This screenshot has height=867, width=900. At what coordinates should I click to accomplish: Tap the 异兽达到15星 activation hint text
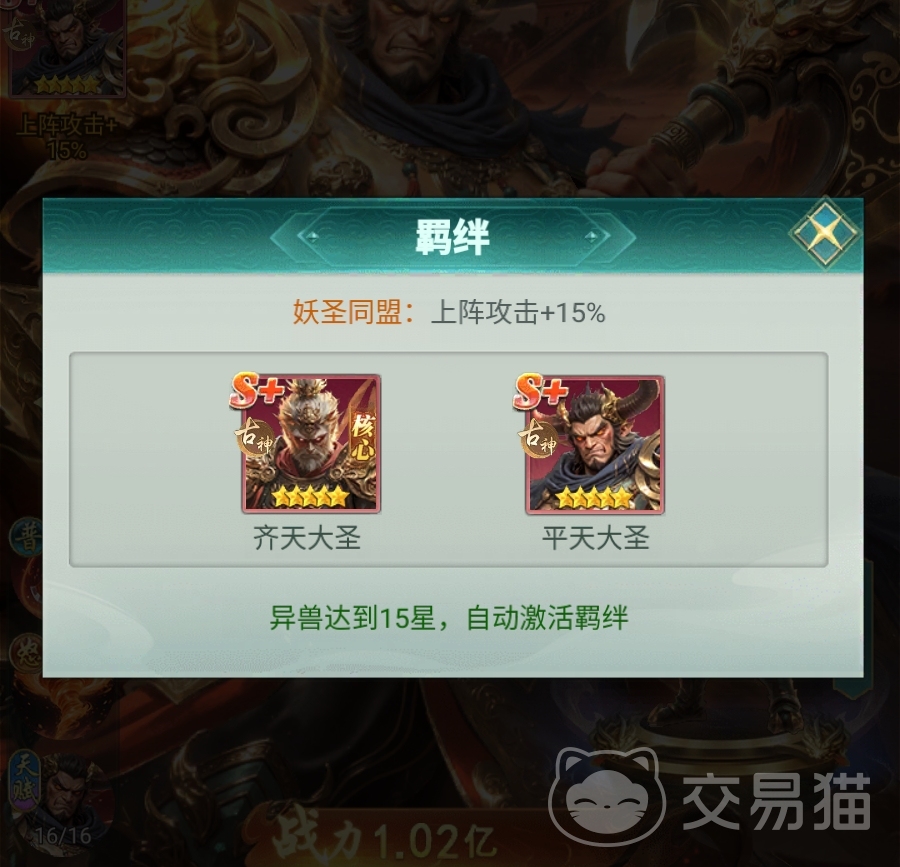(x=449, y=618)
